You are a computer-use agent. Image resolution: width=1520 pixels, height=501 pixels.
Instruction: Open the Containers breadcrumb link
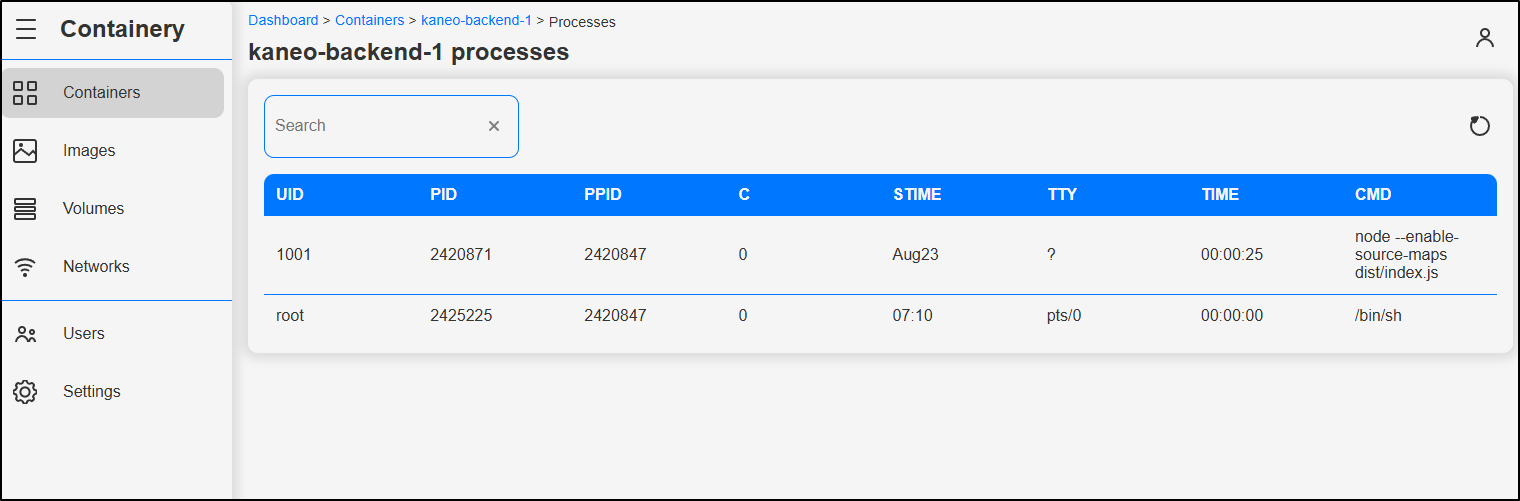369,20
